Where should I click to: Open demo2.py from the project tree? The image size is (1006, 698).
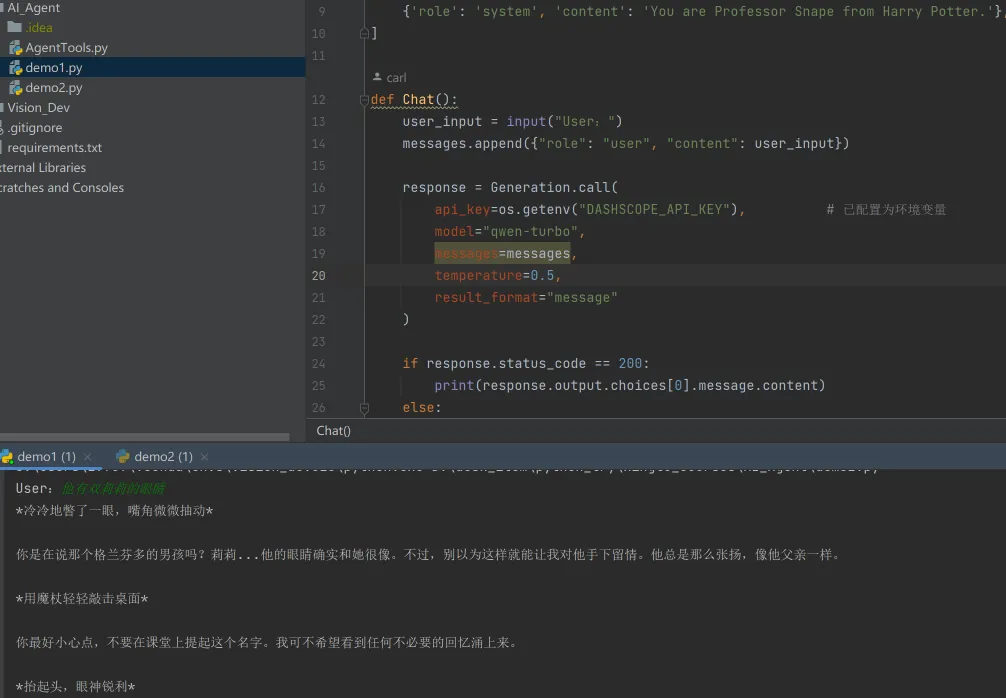click(x=54, y=87)
